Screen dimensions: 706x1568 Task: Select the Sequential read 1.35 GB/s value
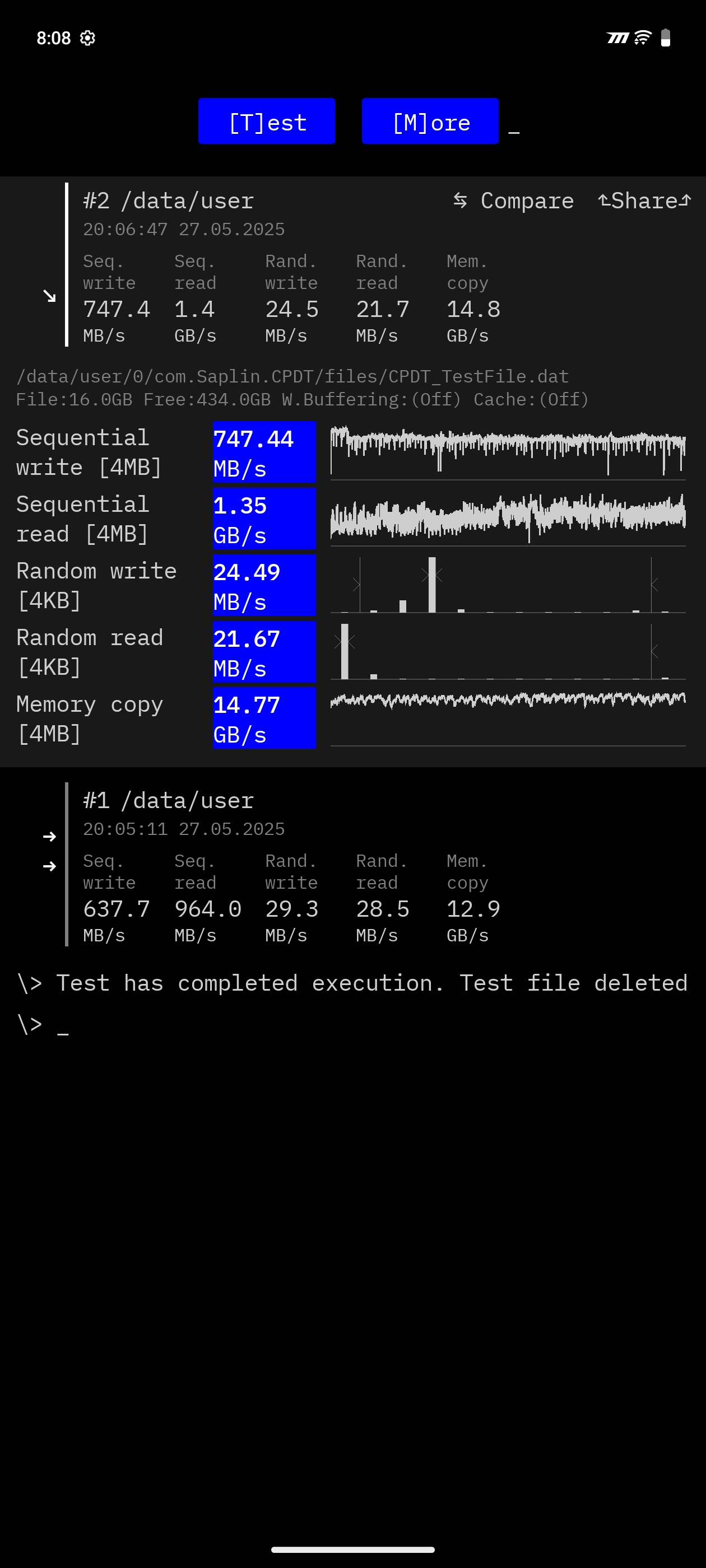(264, 519)
